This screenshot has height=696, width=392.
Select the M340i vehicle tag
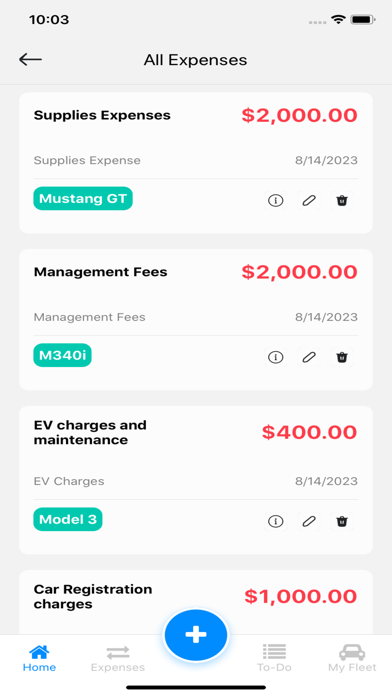point(63,355)
